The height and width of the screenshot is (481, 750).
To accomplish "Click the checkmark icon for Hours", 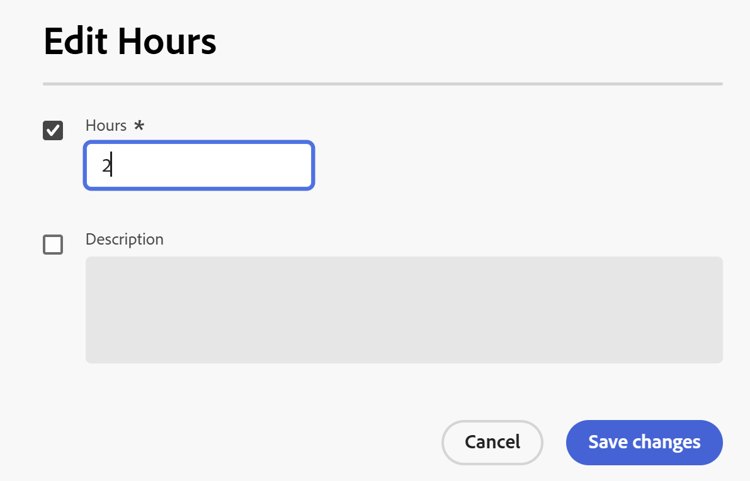I will pos(53,130).
